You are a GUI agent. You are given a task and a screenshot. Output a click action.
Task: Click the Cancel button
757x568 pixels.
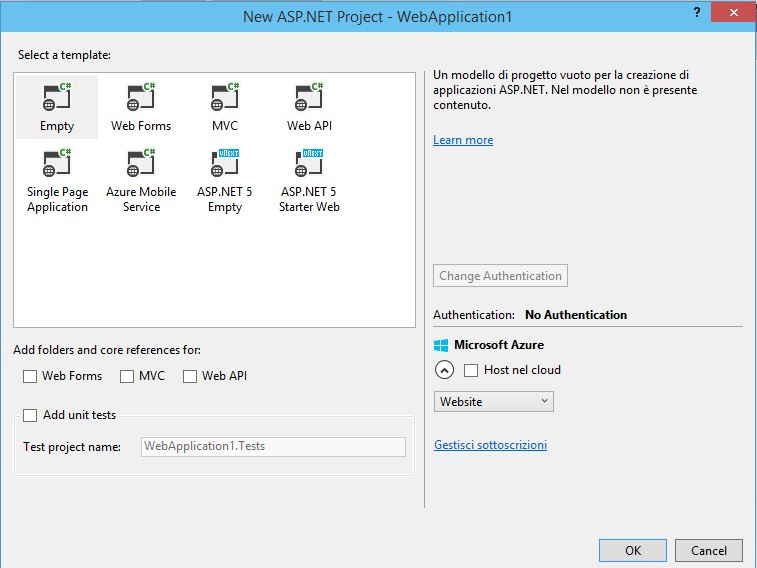709,551
